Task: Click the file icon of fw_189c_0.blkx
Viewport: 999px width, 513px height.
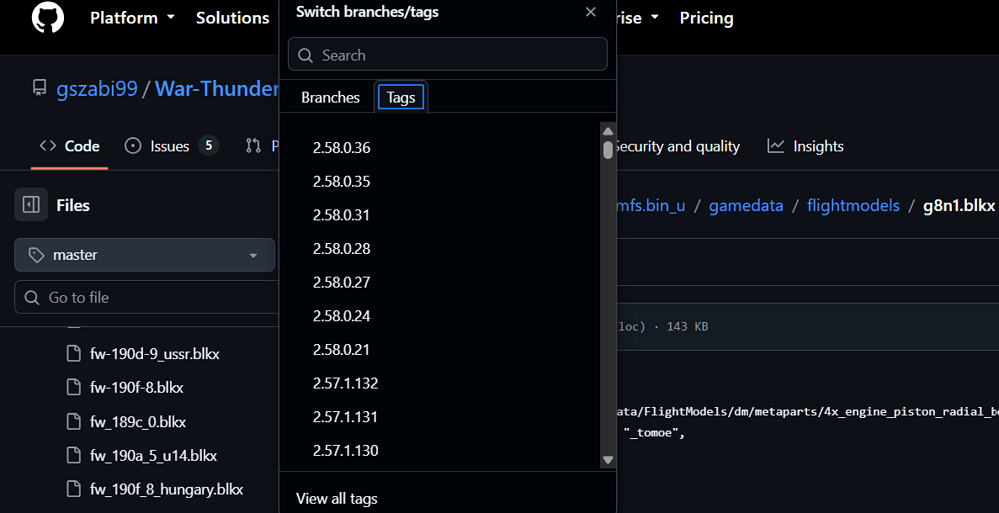Action: pyautogui.click(x=74, y=421)
